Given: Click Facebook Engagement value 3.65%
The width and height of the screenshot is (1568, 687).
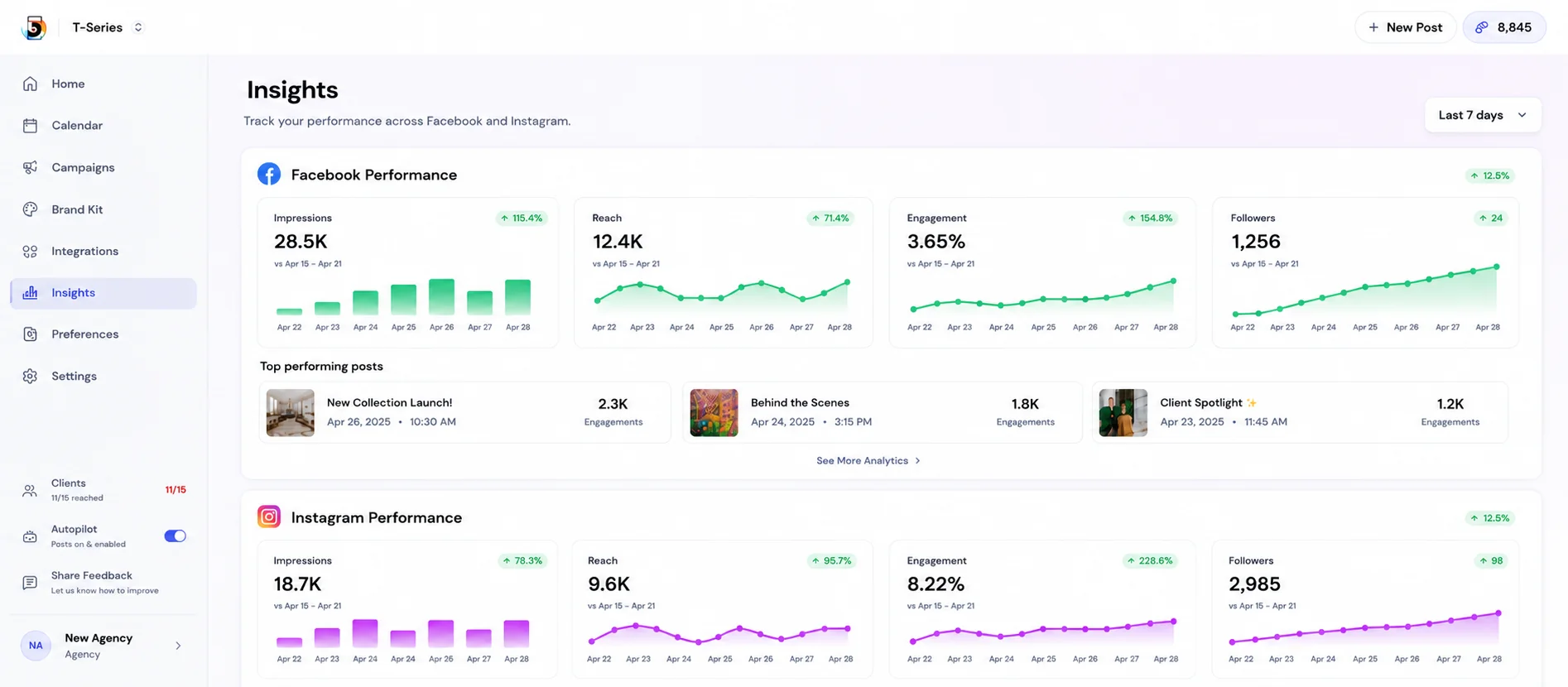Looking at the screenshot, I should (x=936, y=242).
